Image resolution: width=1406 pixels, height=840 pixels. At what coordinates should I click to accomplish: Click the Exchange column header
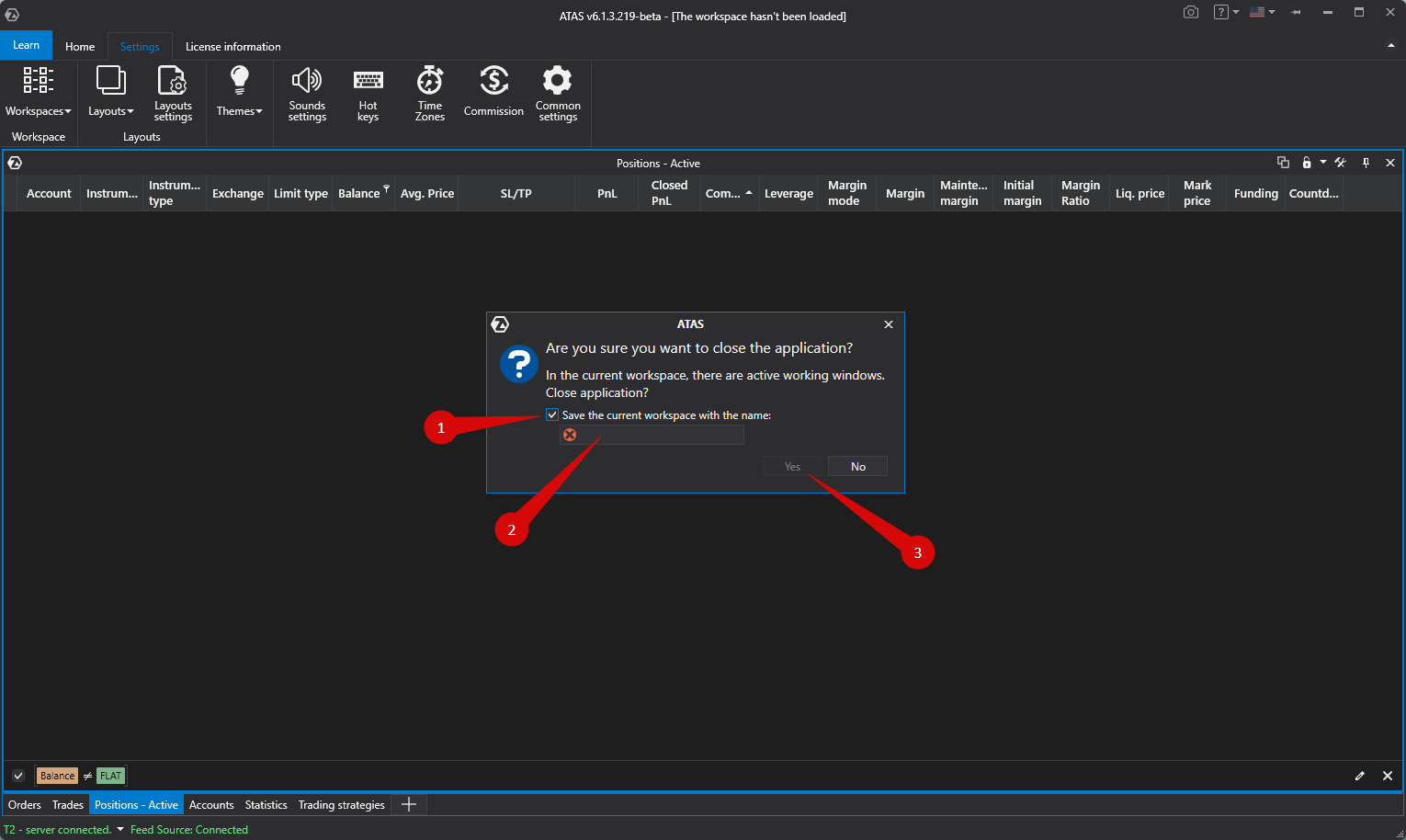pyautogui.click(x=237, y=193)
